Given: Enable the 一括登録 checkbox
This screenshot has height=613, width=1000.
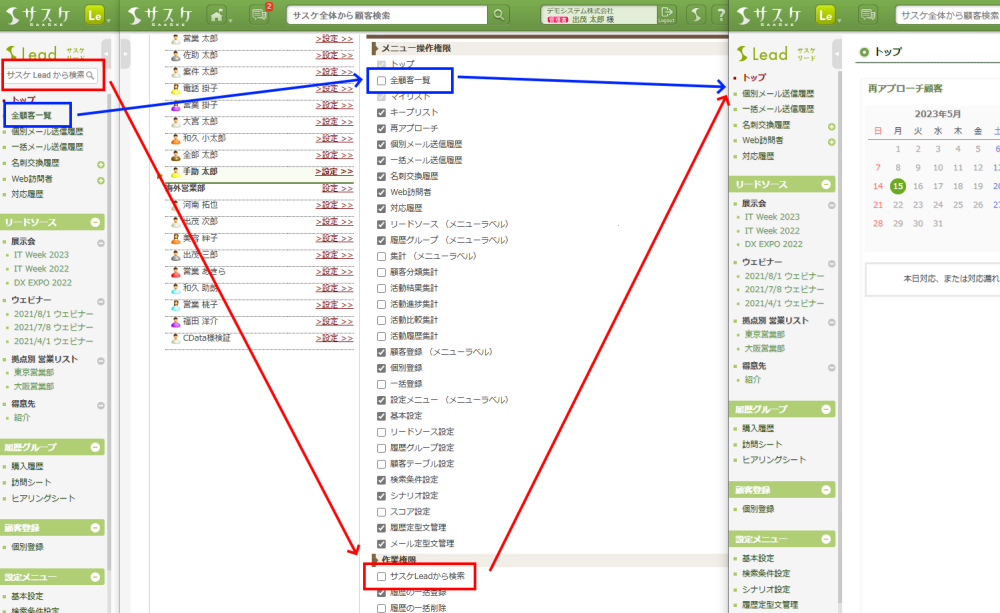Looking at the screenshot, I should (x=381, y=384).
